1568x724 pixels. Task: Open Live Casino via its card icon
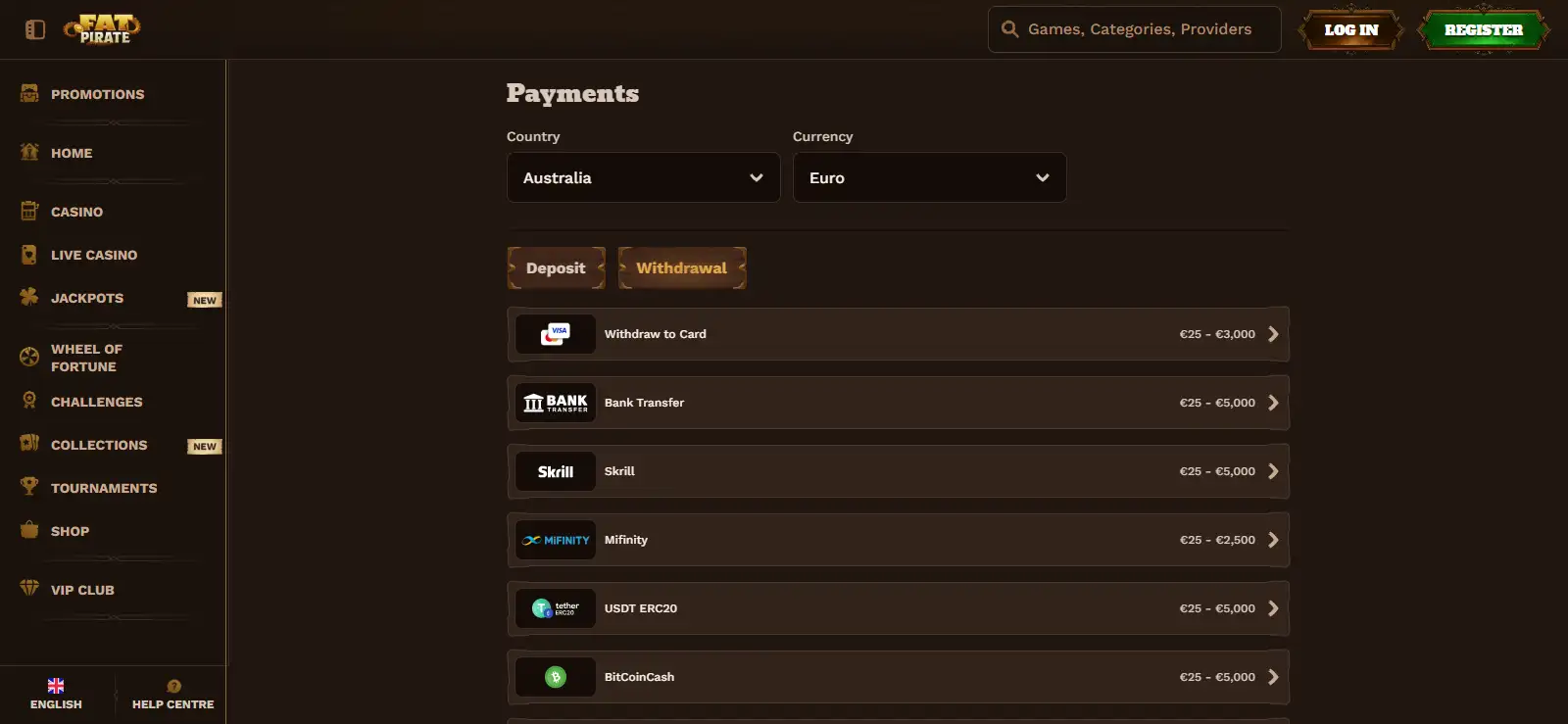(x=29, y=255)
